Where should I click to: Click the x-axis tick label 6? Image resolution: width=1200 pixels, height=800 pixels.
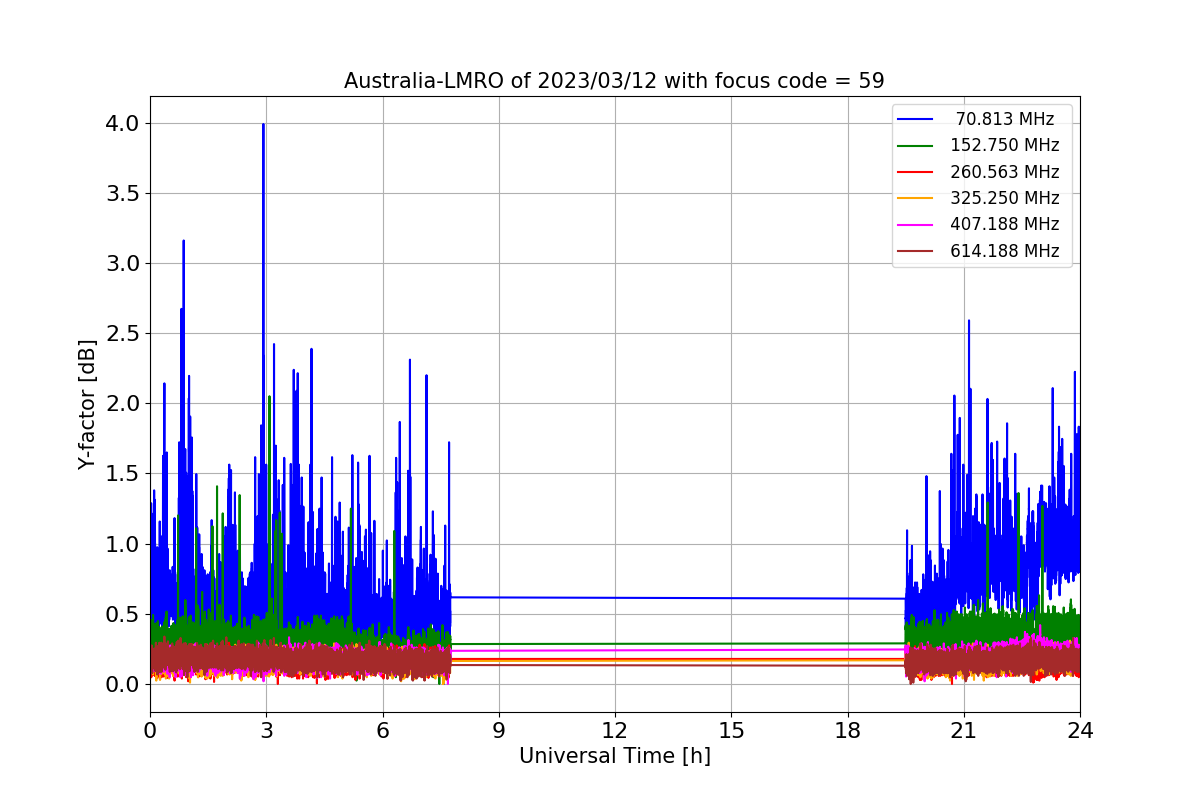[382, 730]
